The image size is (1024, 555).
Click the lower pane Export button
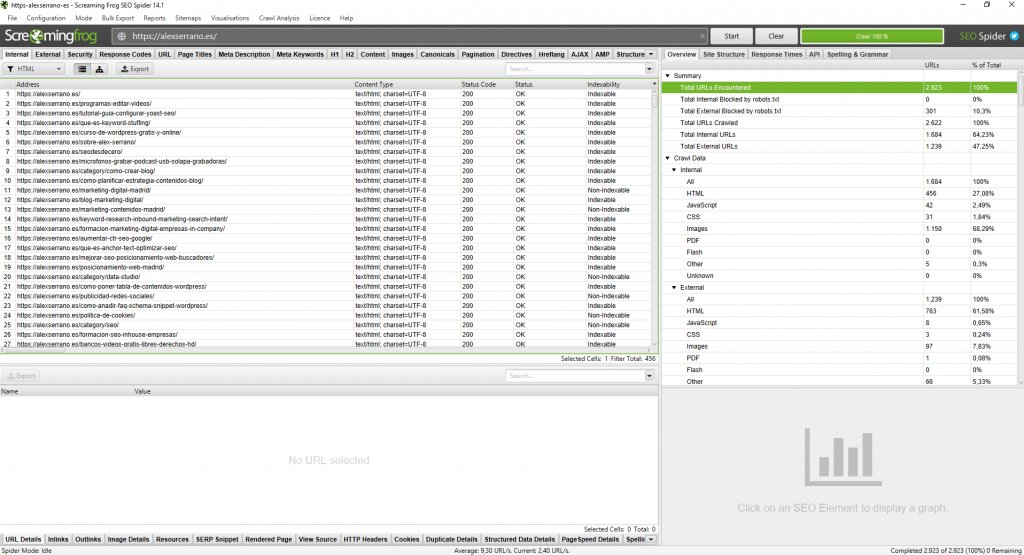[21, 375]
